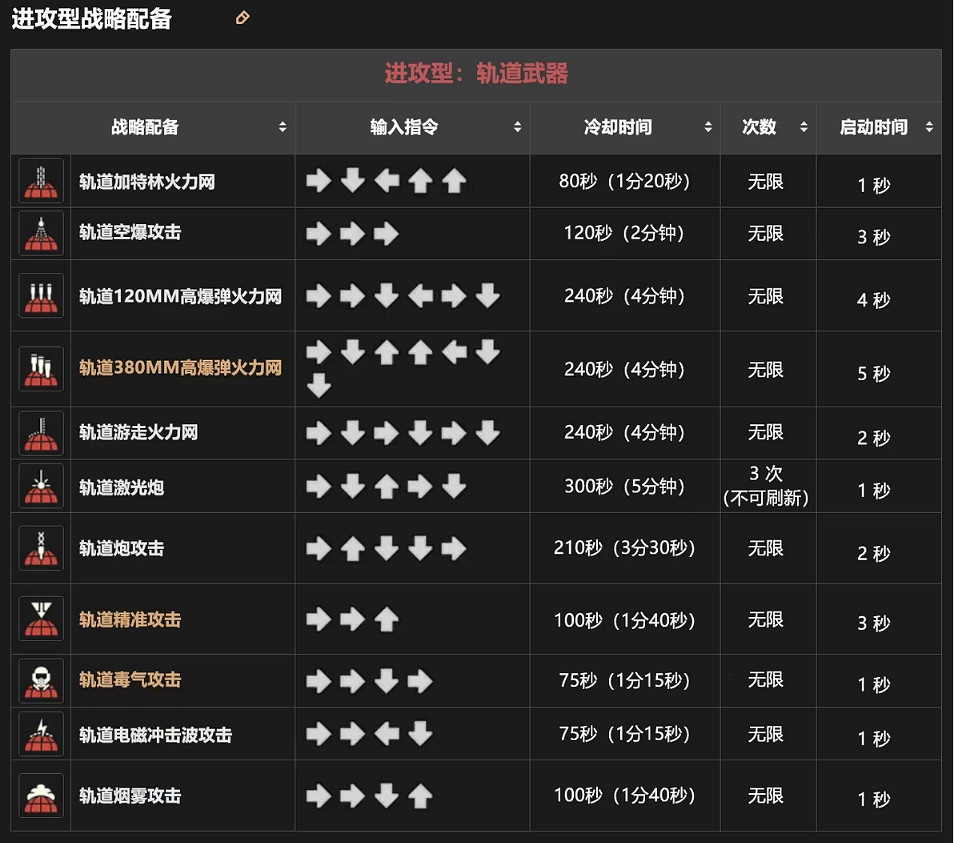This screenshot has width=954, height=843.
Task: Click the 轨道120MM高爆弹火力网 stratagem icon
Action: [41, 296]
